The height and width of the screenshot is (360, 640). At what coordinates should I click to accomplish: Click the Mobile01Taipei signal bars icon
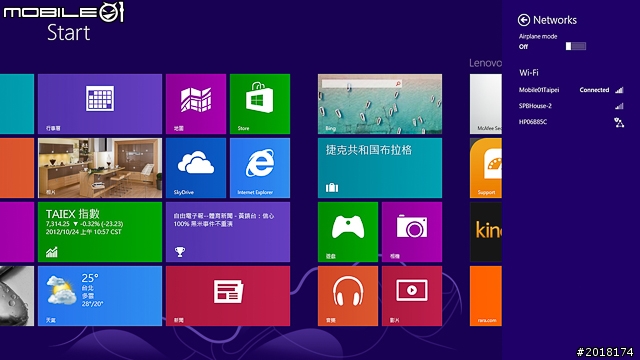[619, 90]
